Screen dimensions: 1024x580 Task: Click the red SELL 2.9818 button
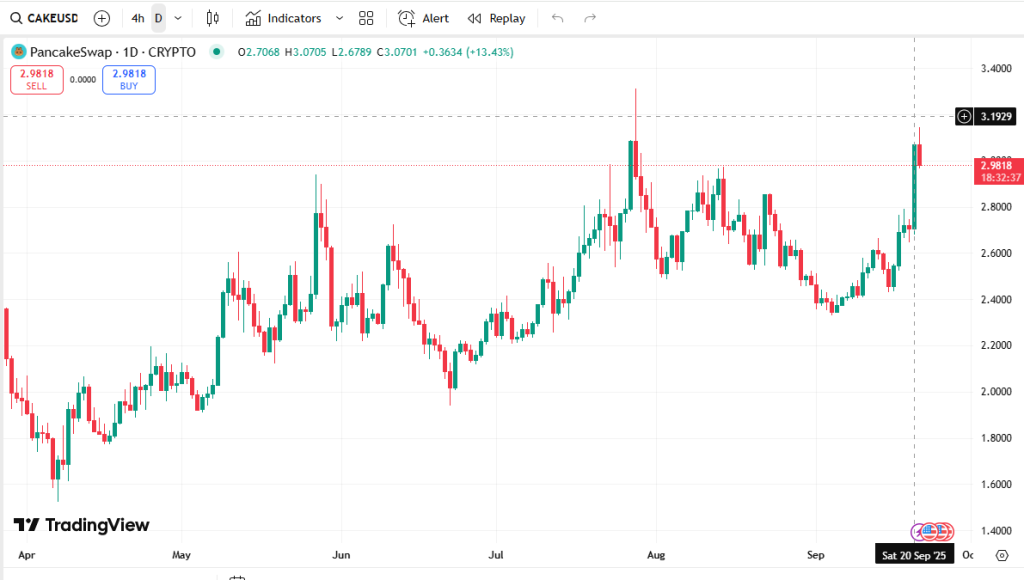tap(37, 79)
